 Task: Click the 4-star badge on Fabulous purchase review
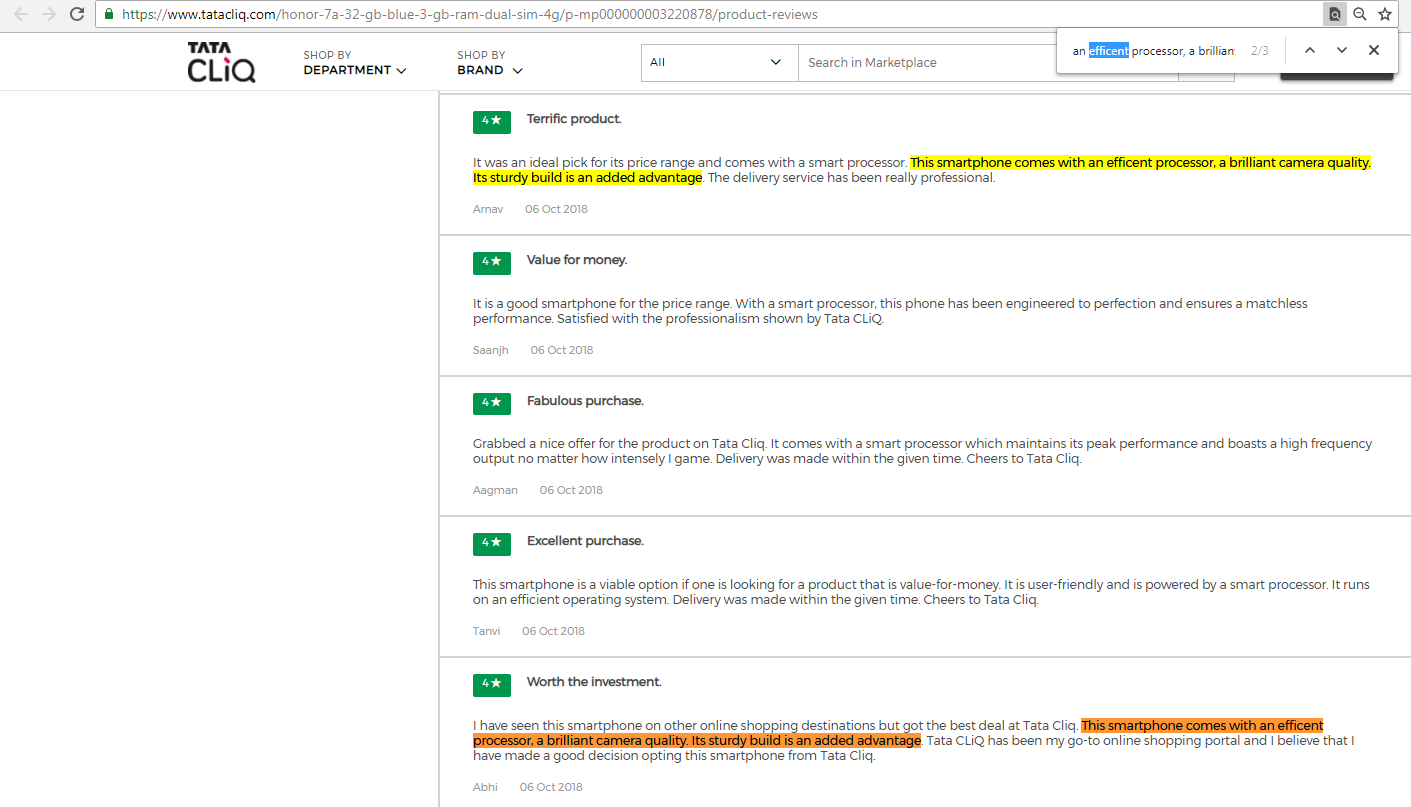(491, 402)
